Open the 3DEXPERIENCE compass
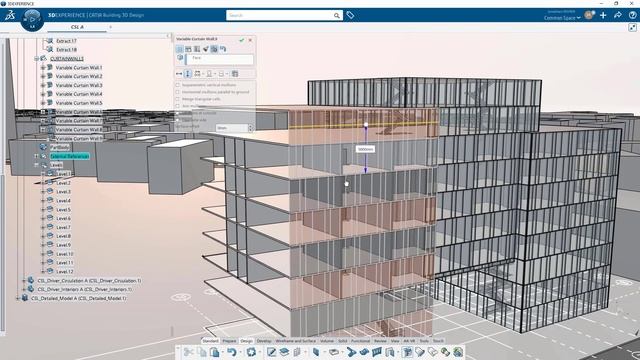The width and height of the screenshot is (640, 360). (32, 20)
